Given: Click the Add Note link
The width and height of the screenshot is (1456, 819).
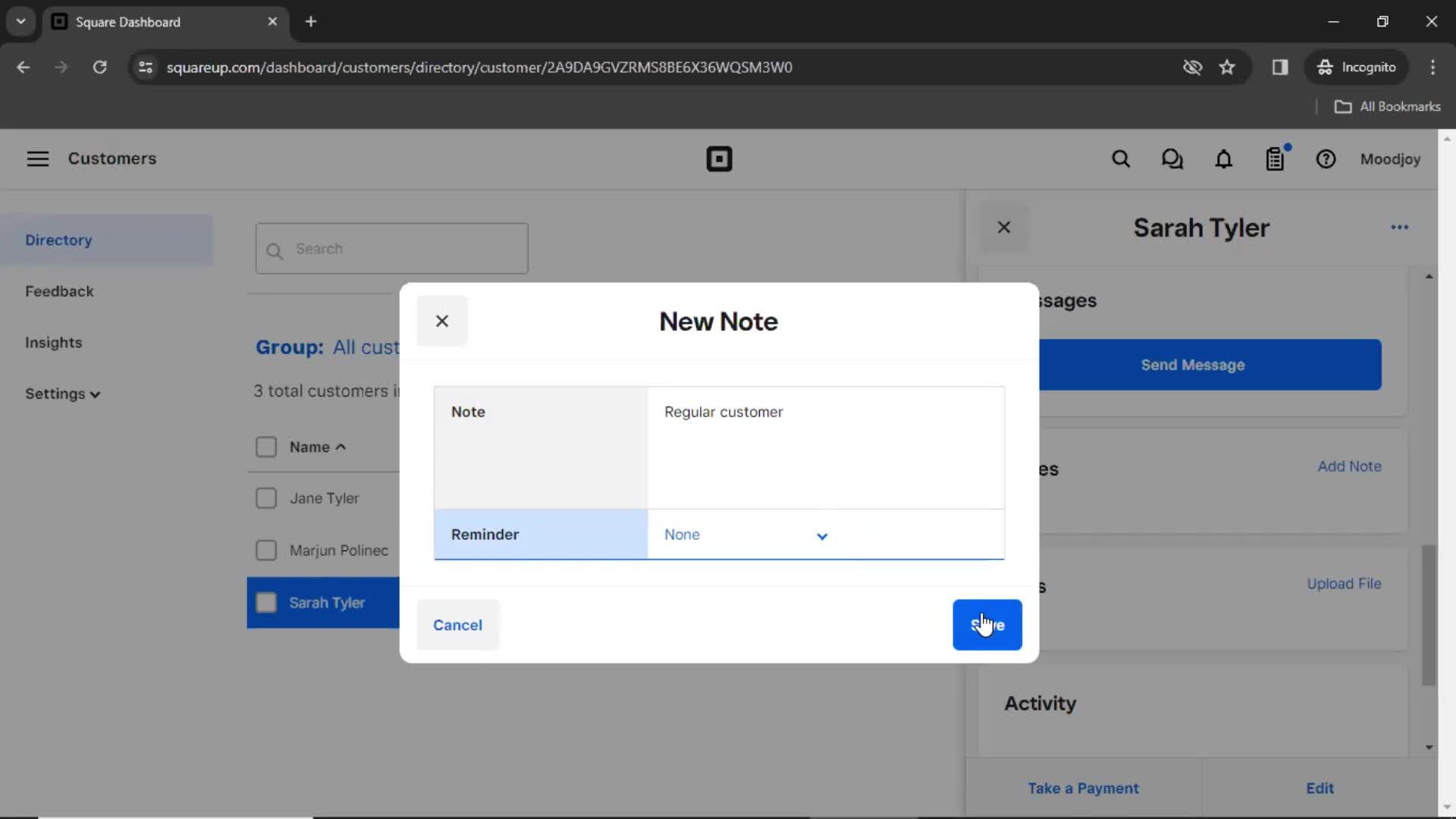Looking at the screenshot, I should coord(1349,466).
